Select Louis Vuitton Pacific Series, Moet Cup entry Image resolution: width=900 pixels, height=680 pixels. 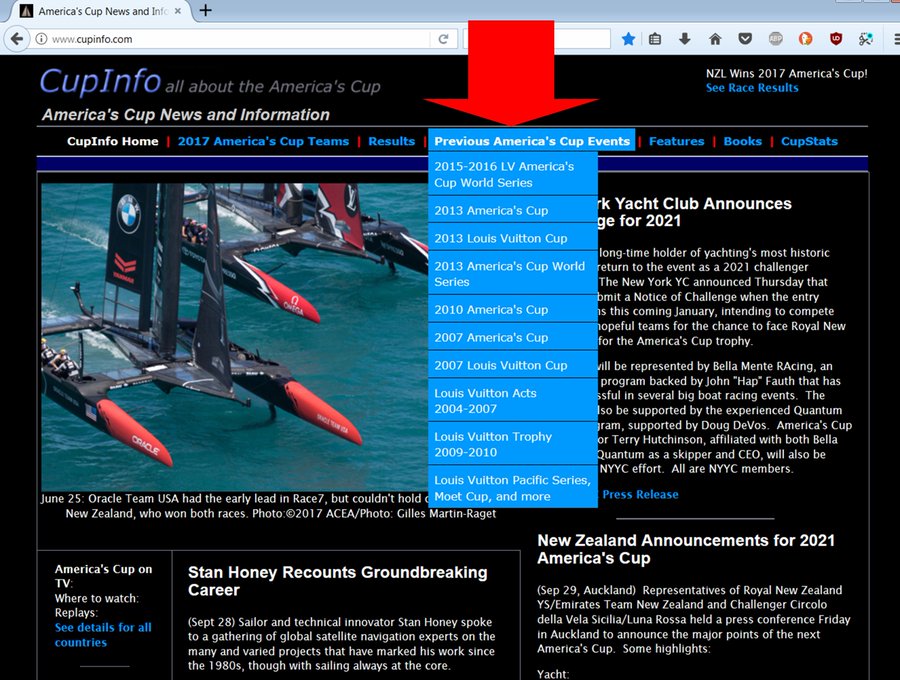coord(513,488)
